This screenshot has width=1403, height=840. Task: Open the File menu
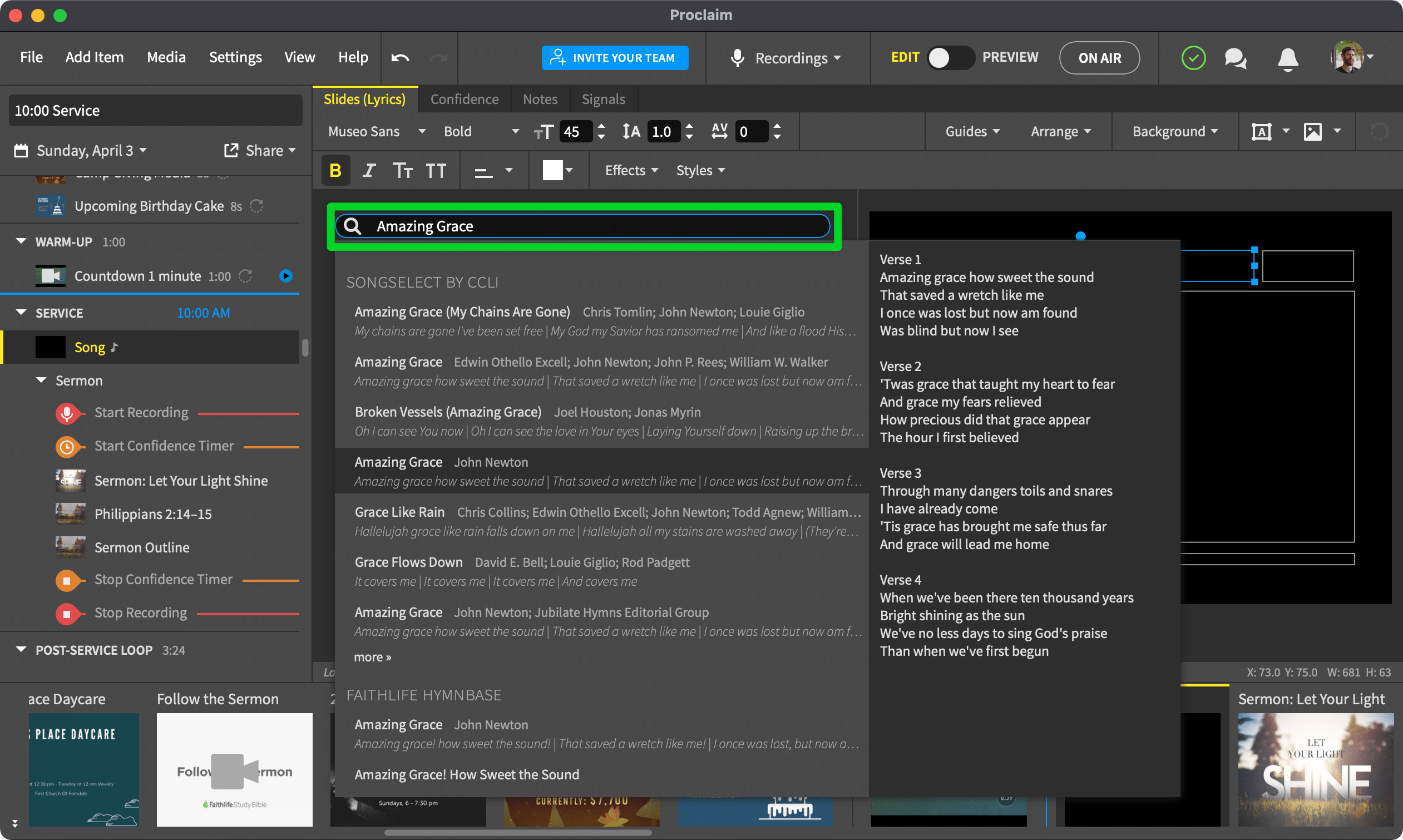31,57
